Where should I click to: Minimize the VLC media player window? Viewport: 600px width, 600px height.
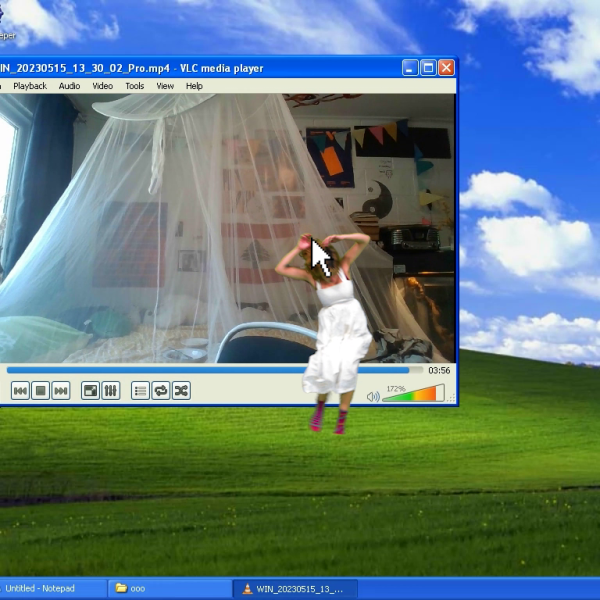point(410,68)
